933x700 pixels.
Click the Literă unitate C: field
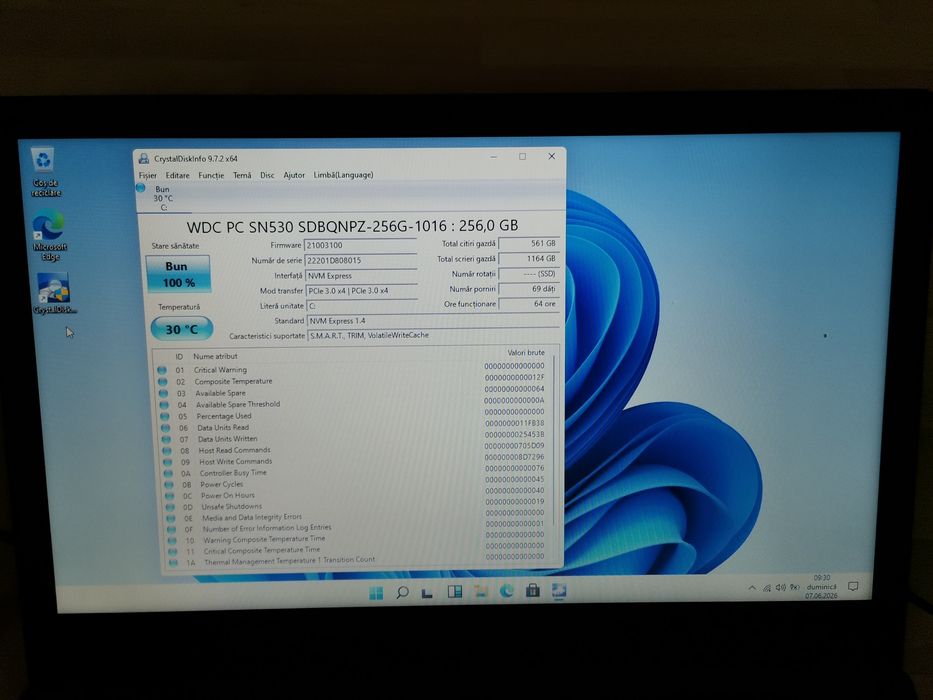(362, 306)
